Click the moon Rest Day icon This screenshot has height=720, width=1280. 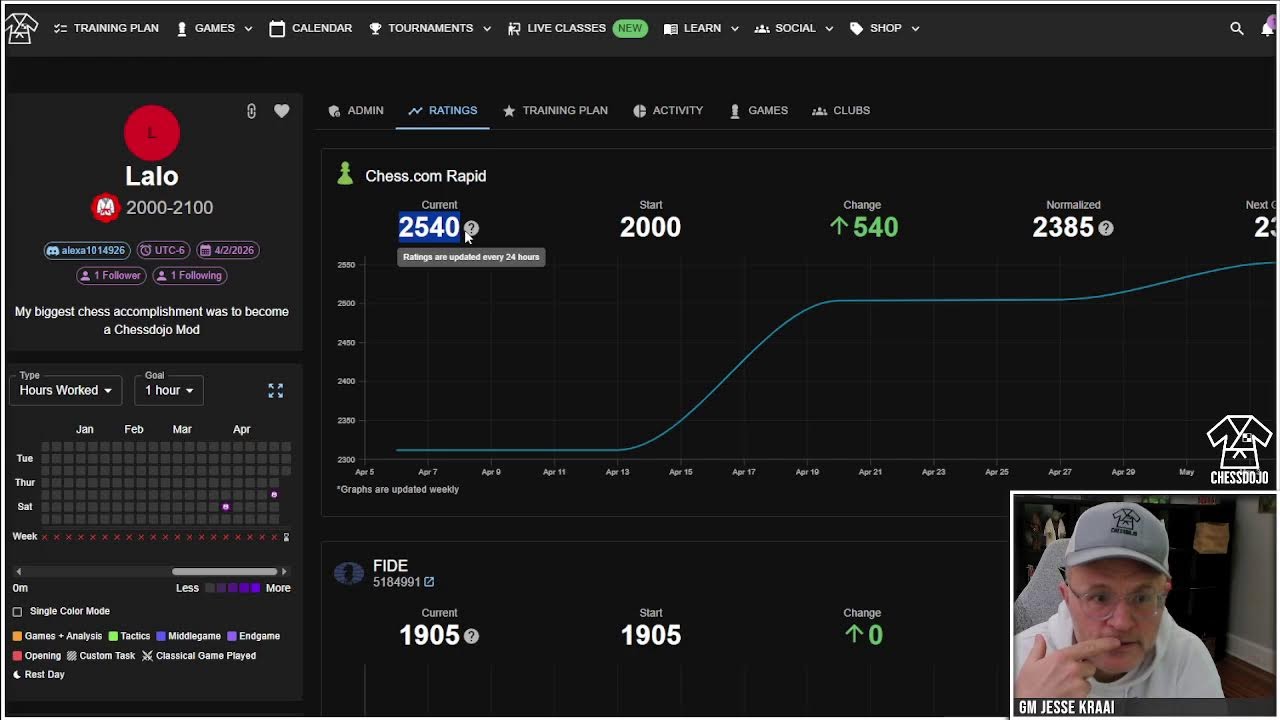click(x=17, y=675)
